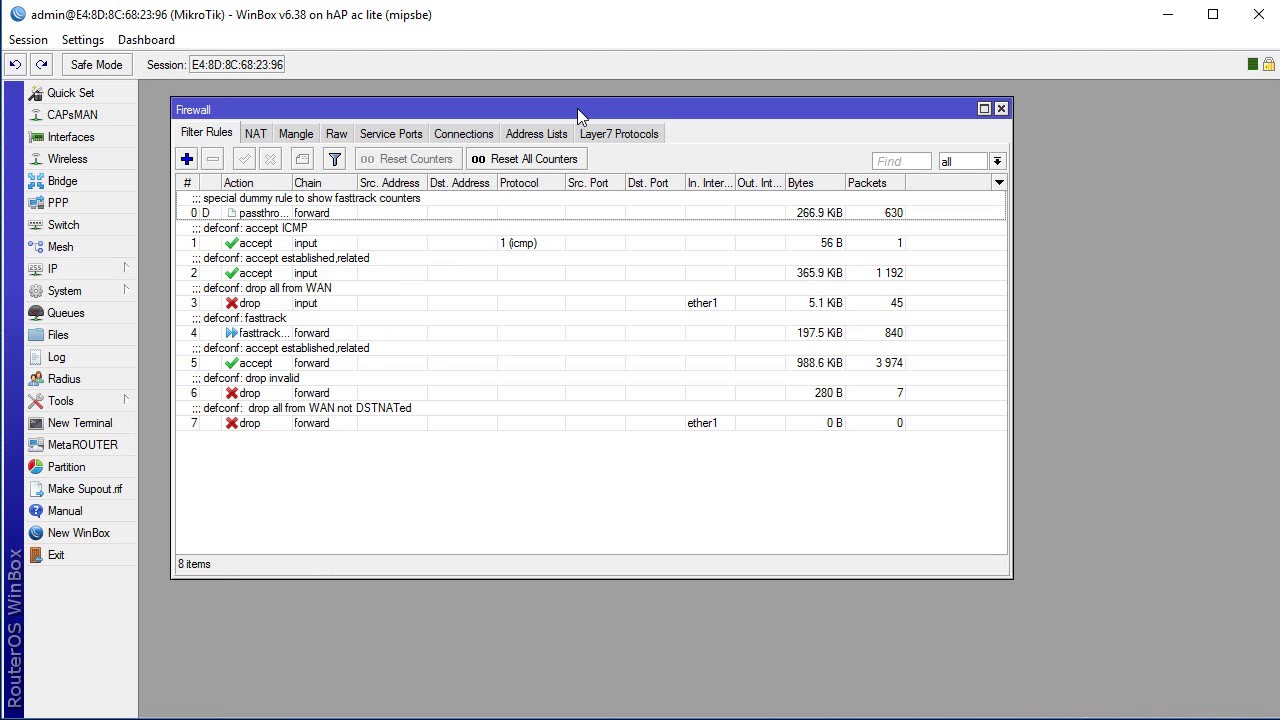Image resolution: width=1280 pixels, height=720 pixels.
Task: Open New WinBox from sidebar
Action: pos(81,533)
